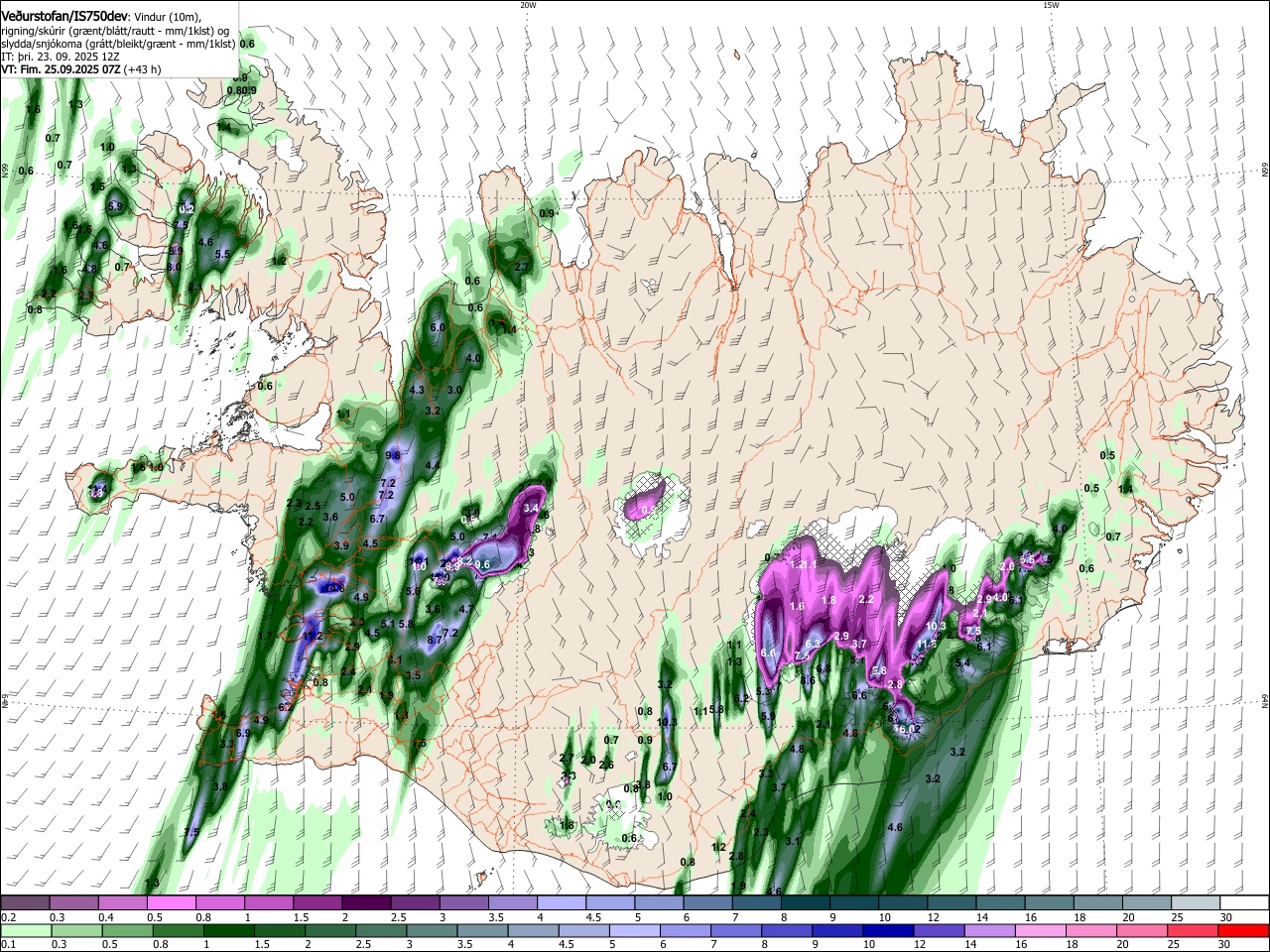Click the 3.9 precipitation value on the map
This screenshot has width=1270, height=952.
341,545
